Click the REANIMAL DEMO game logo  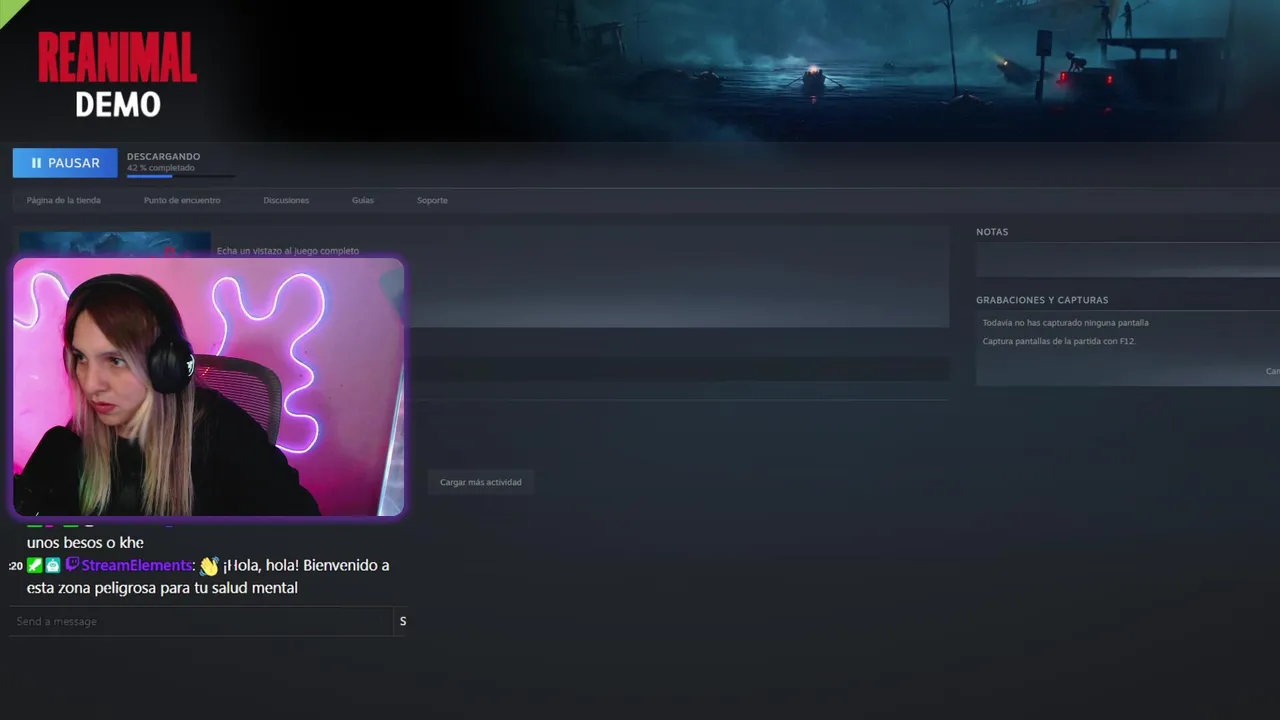pyautogui.click(x=118, y=73)
